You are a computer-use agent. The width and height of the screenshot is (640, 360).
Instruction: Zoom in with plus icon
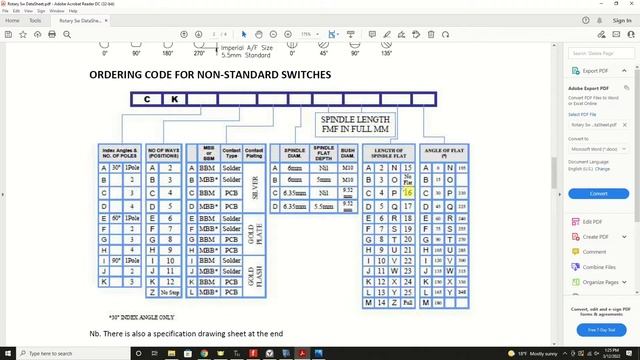288,35
